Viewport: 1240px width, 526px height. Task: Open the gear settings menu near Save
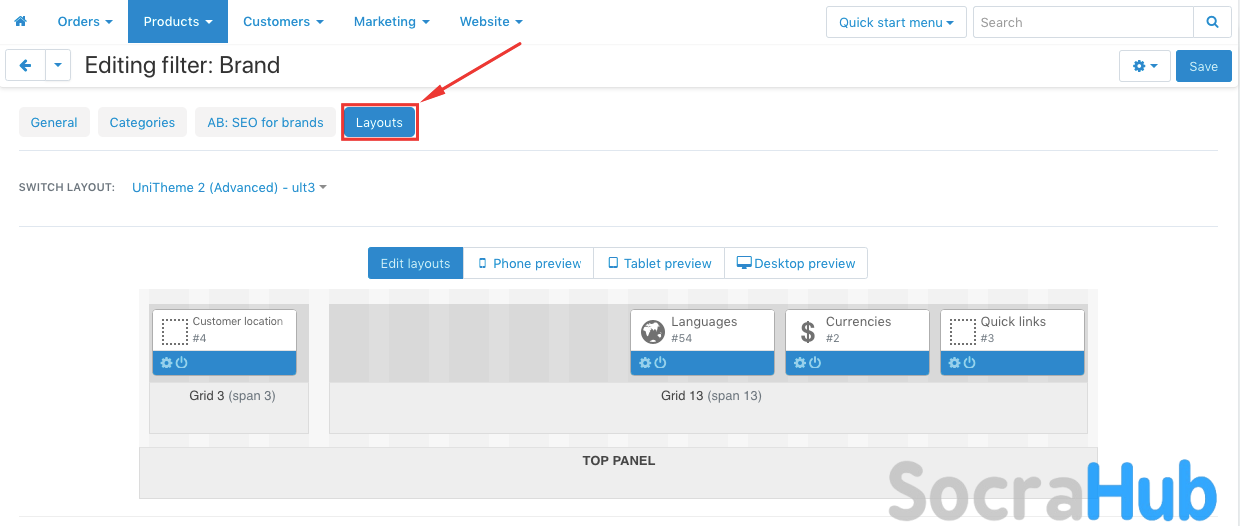coord(1145,66)
